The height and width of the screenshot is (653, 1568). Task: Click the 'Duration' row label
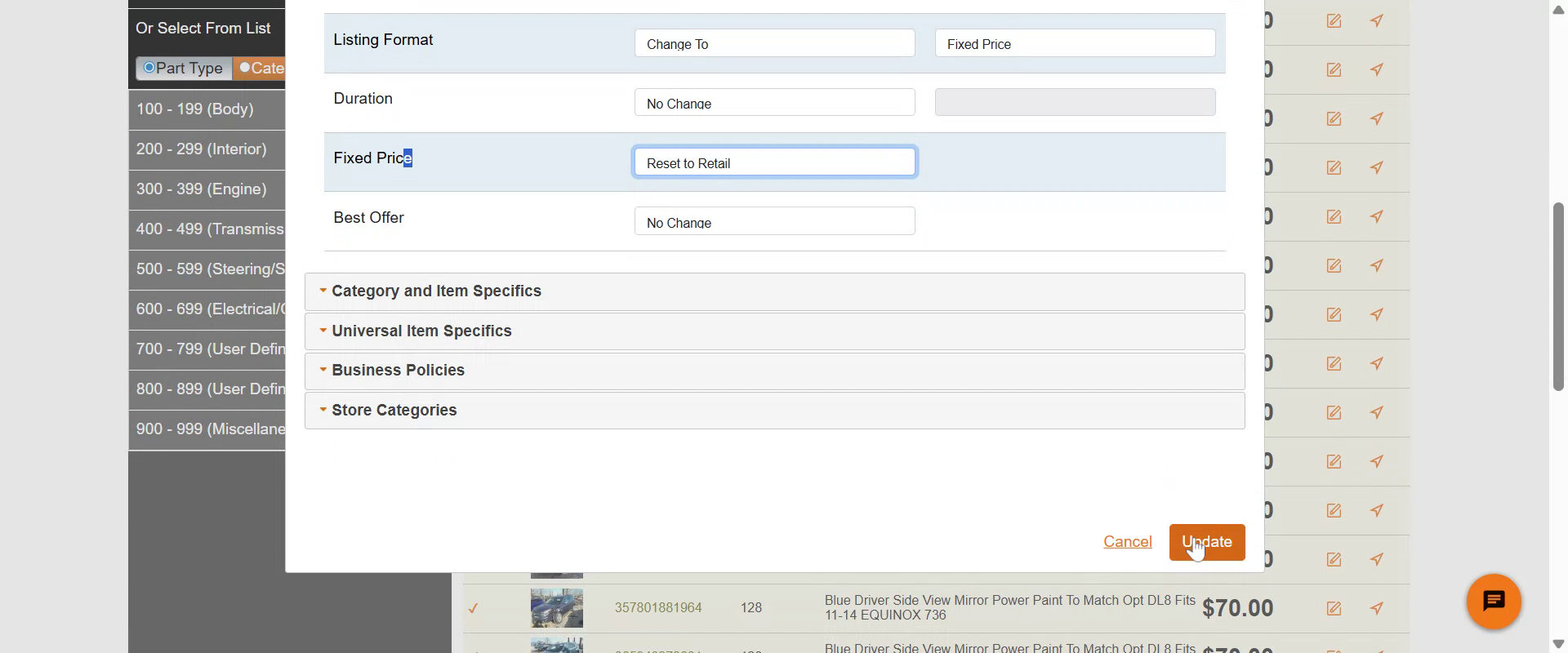[x=363, y=99]
